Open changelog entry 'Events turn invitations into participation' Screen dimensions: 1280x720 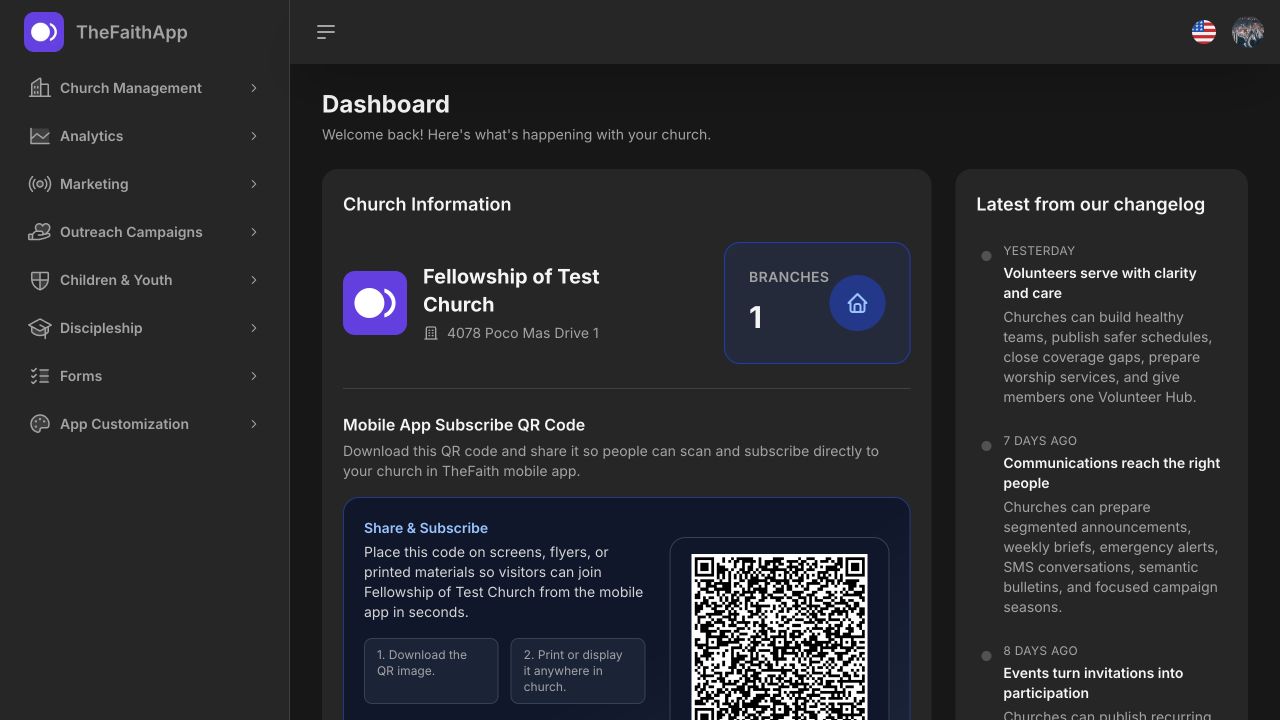coord(1093,683)
